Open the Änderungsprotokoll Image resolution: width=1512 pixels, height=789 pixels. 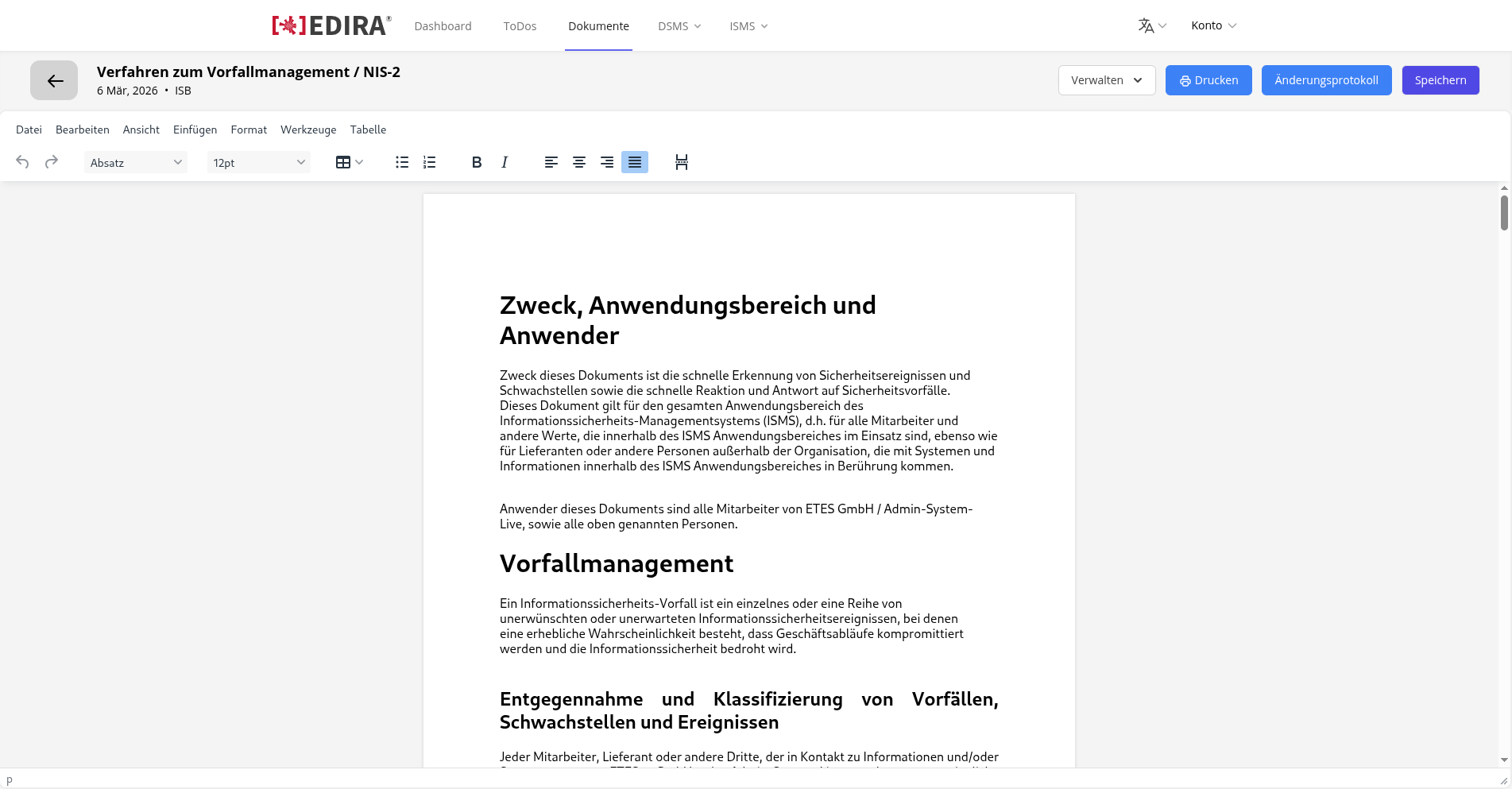click(x=1326, y=80)
